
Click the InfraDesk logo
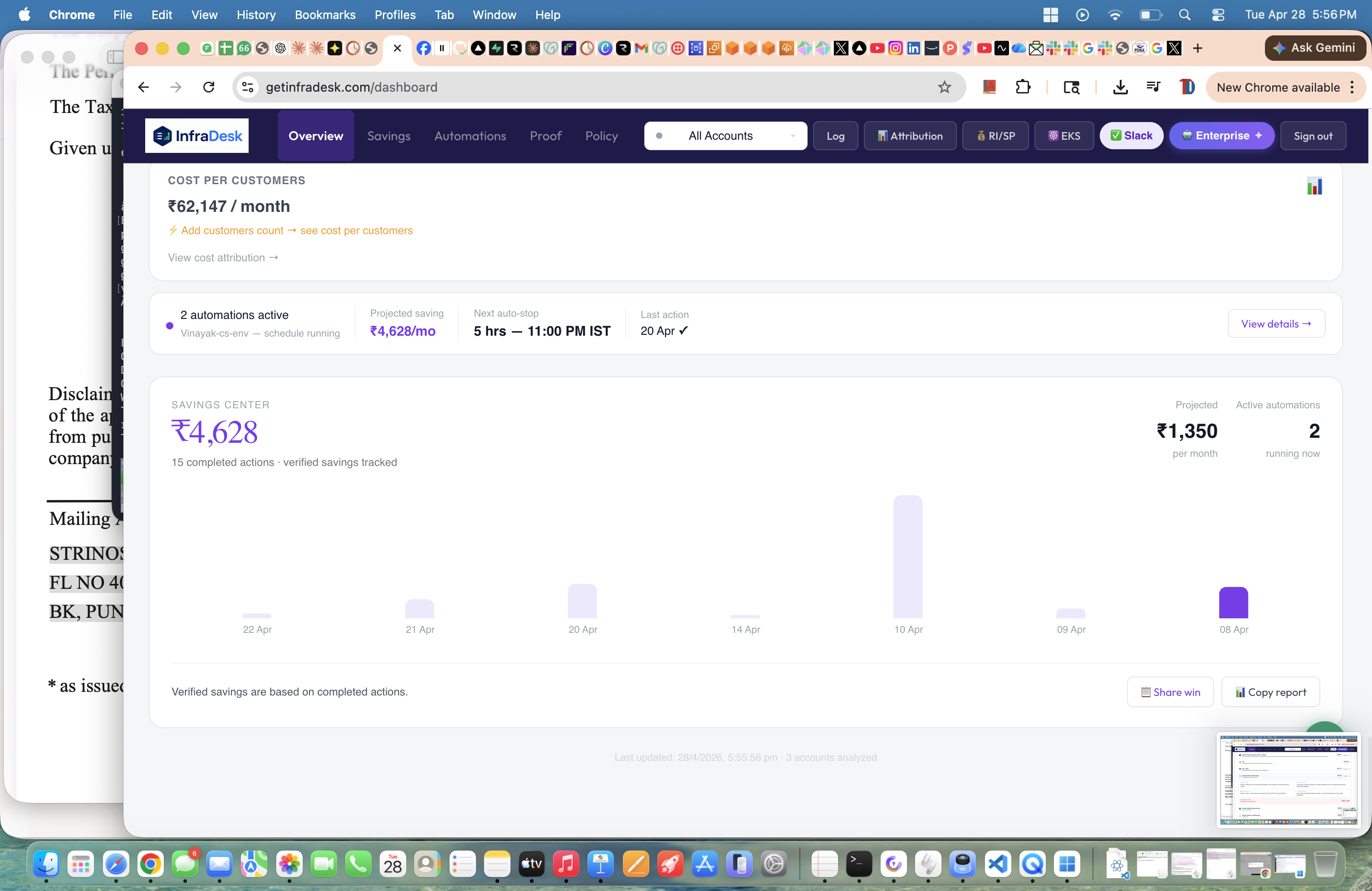196,136
